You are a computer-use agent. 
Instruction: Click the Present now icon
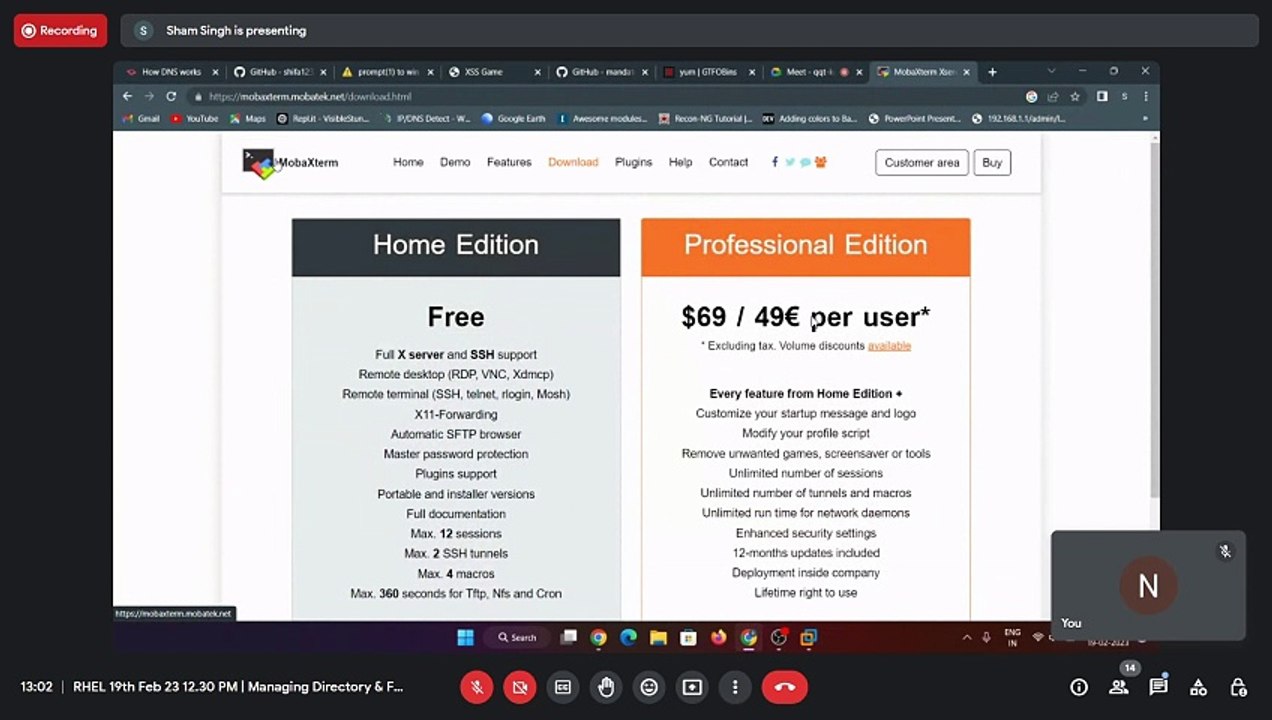pos(692,687)
